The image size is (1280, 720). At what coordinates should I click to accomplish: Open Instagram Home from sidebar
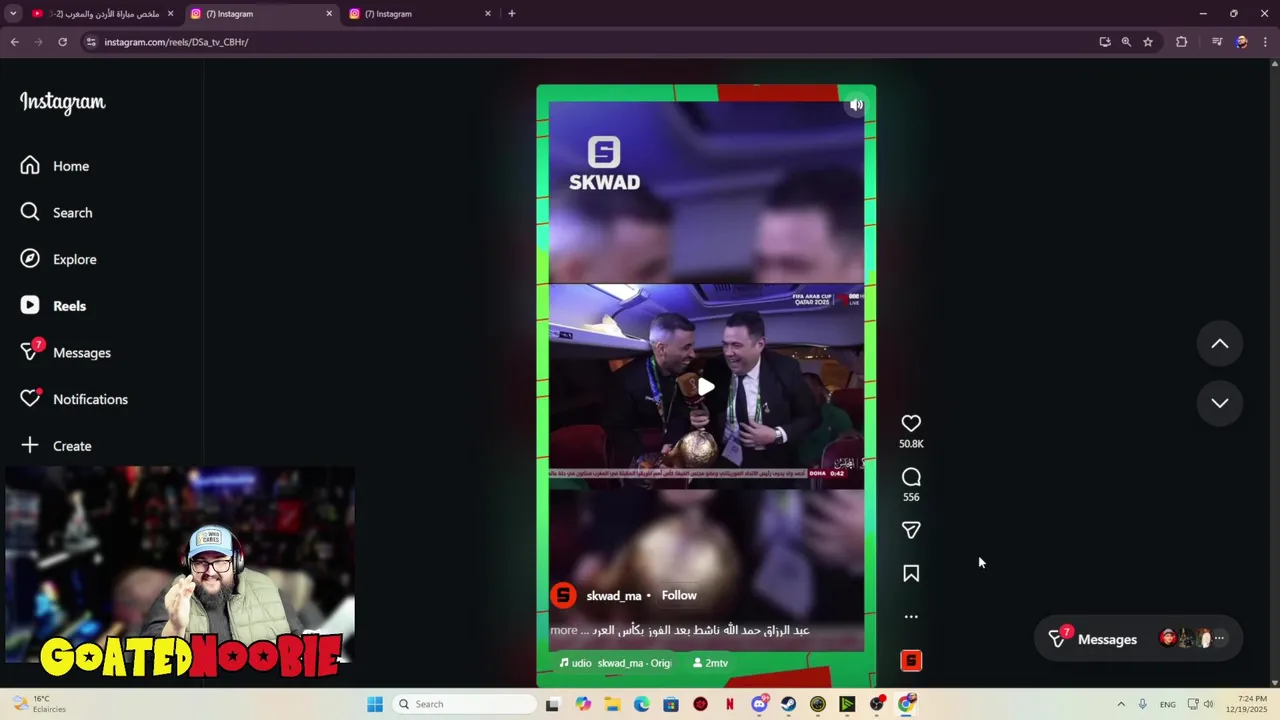pyautogui.click(x=55, y=166)
